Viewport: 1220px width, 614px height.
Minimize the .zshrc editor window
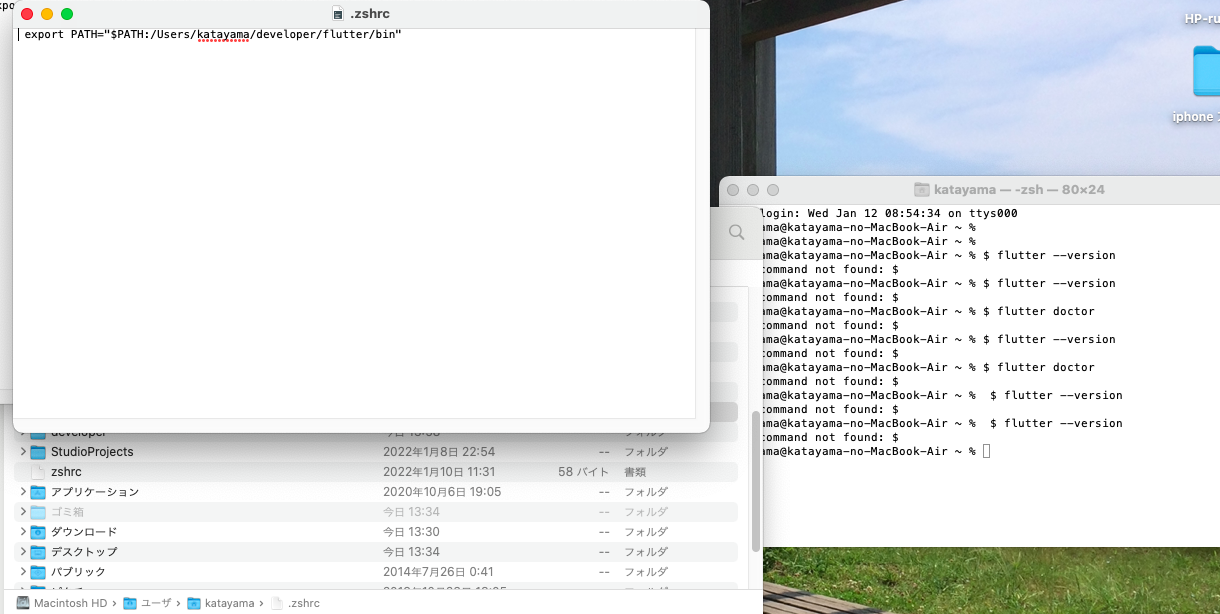click(x=47, y=14)
